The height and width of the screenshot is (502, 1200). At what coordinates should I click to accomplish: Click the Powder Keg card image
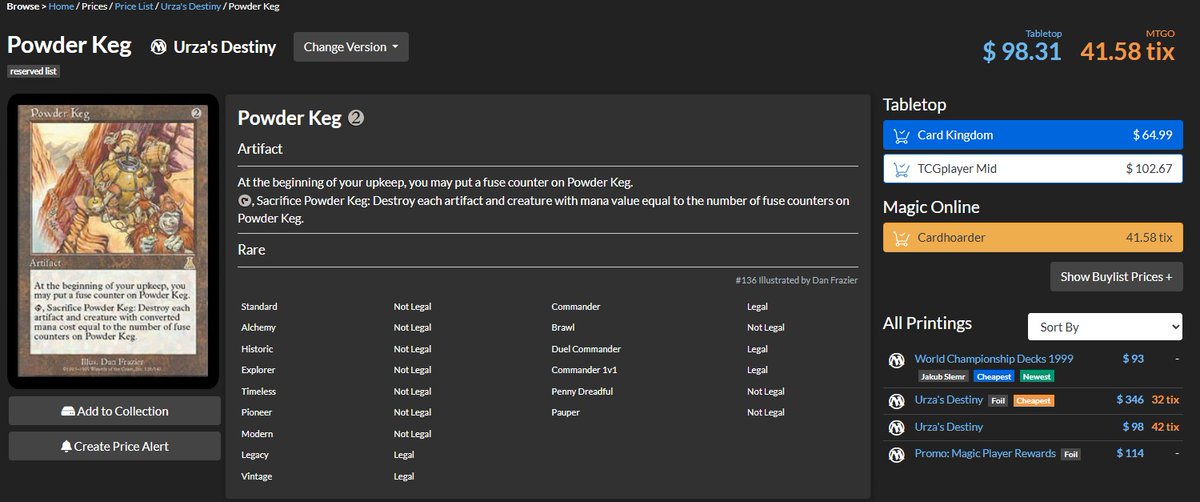click(113, 240)
